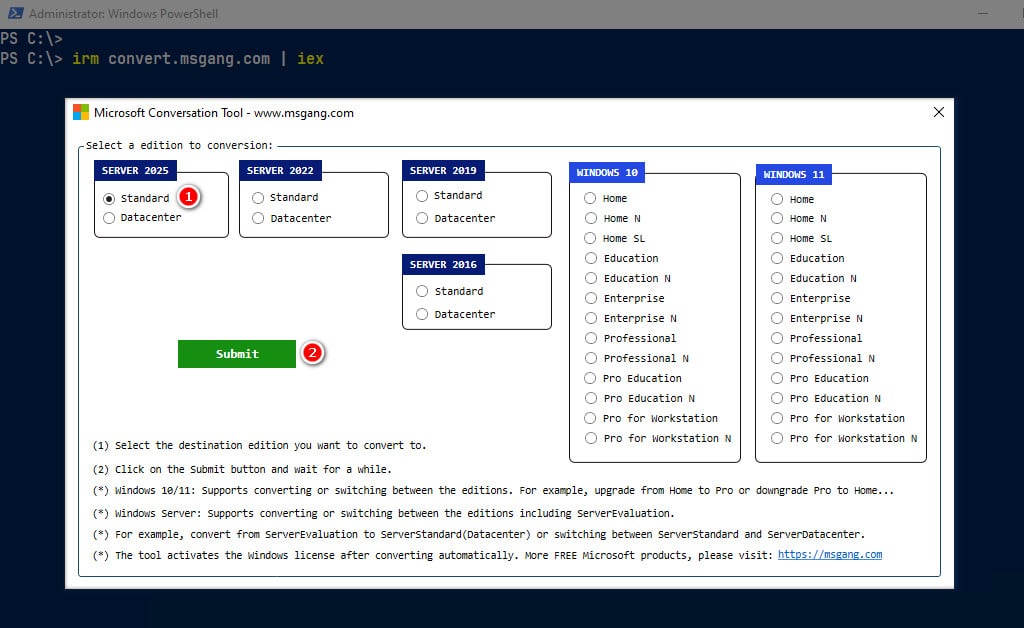The height and width of the screenshot is (628, 1024).
Task: Choose Windows 10 Pro Education N edition
Action: 590,398
